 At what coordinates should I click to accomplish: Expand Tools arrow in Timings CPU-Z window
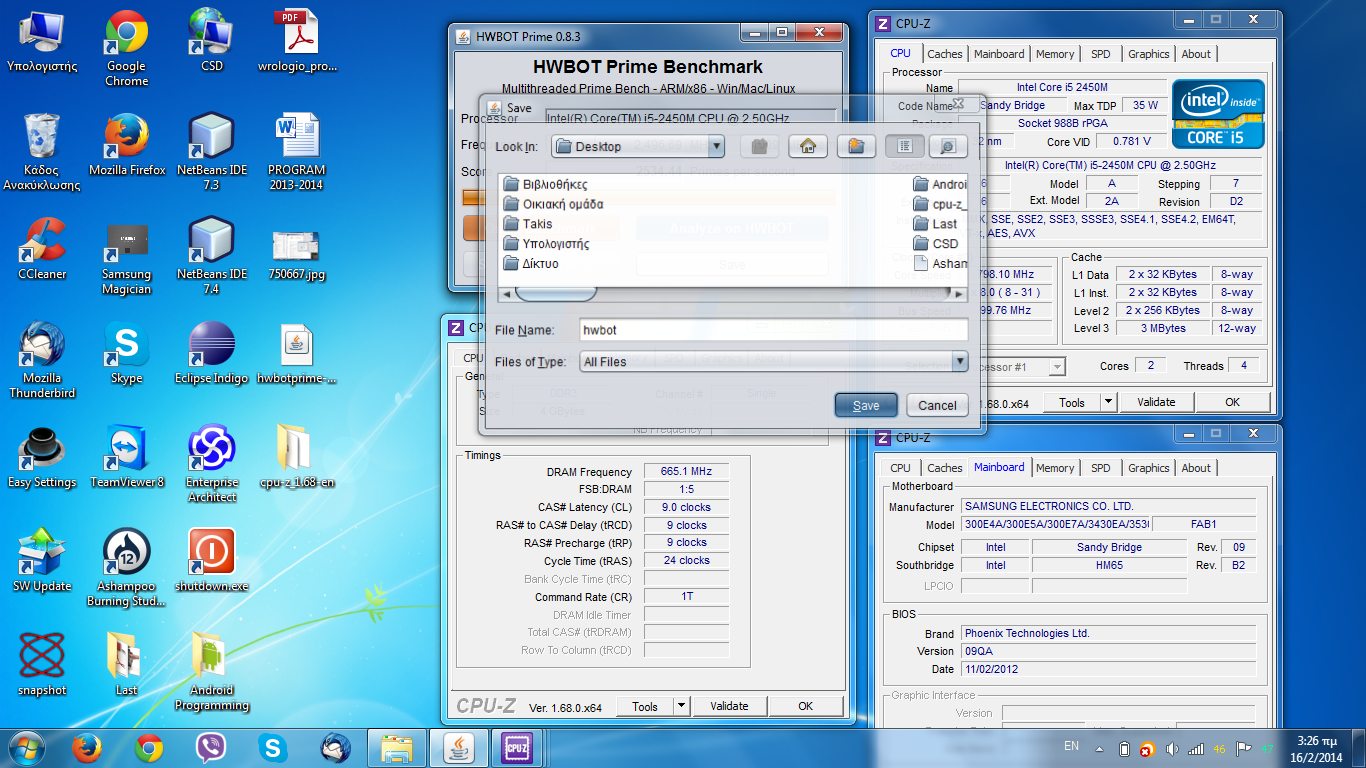[682, 706]
